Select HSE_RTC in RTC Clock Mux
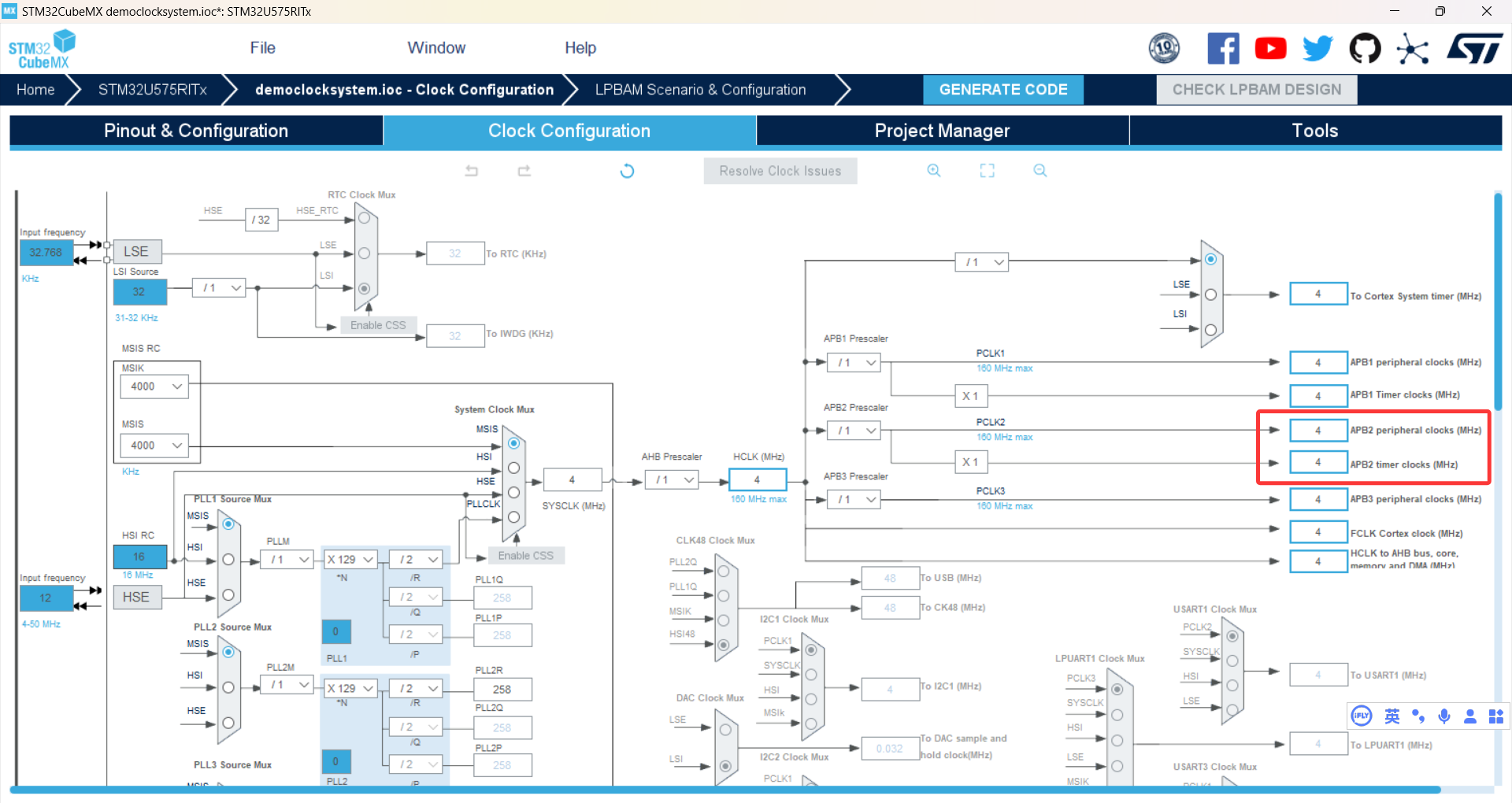 point(365,218)
